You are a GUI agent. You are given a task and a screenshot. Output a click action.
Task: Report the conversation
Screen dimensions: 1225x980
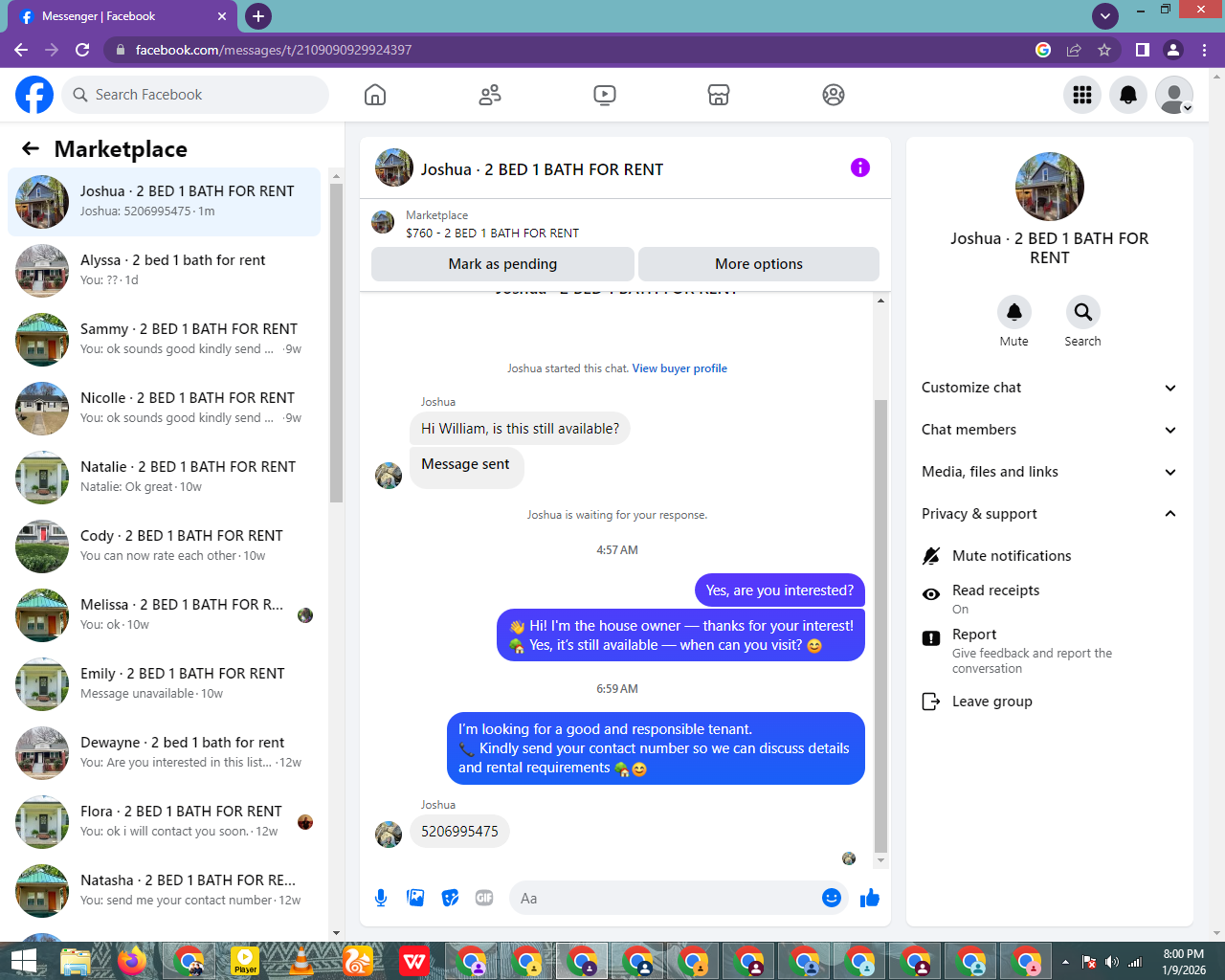point(1050,651)
